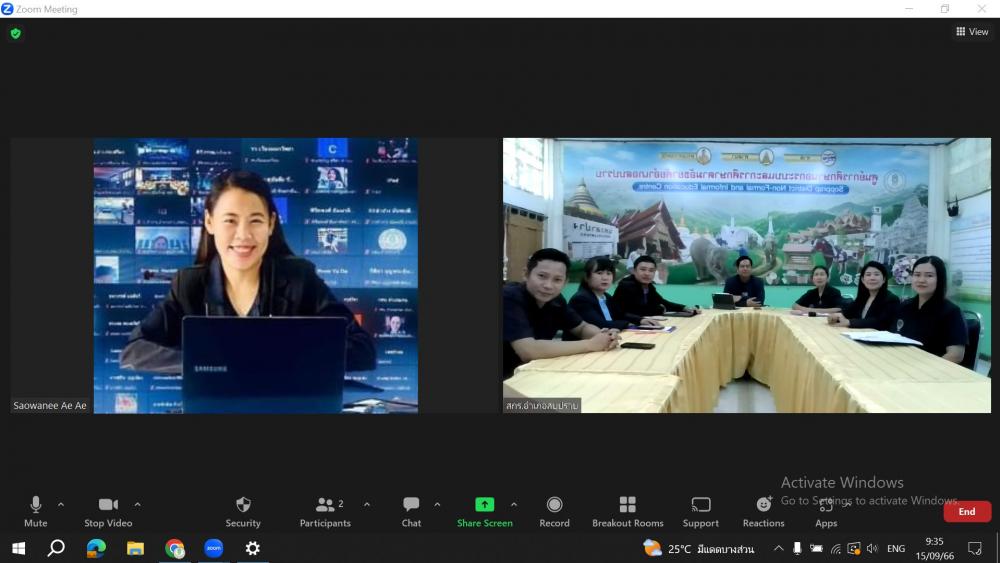1000x563 pixels.
Task: Open File Explorer from taskbar
Action: click(x=135, y=548)
